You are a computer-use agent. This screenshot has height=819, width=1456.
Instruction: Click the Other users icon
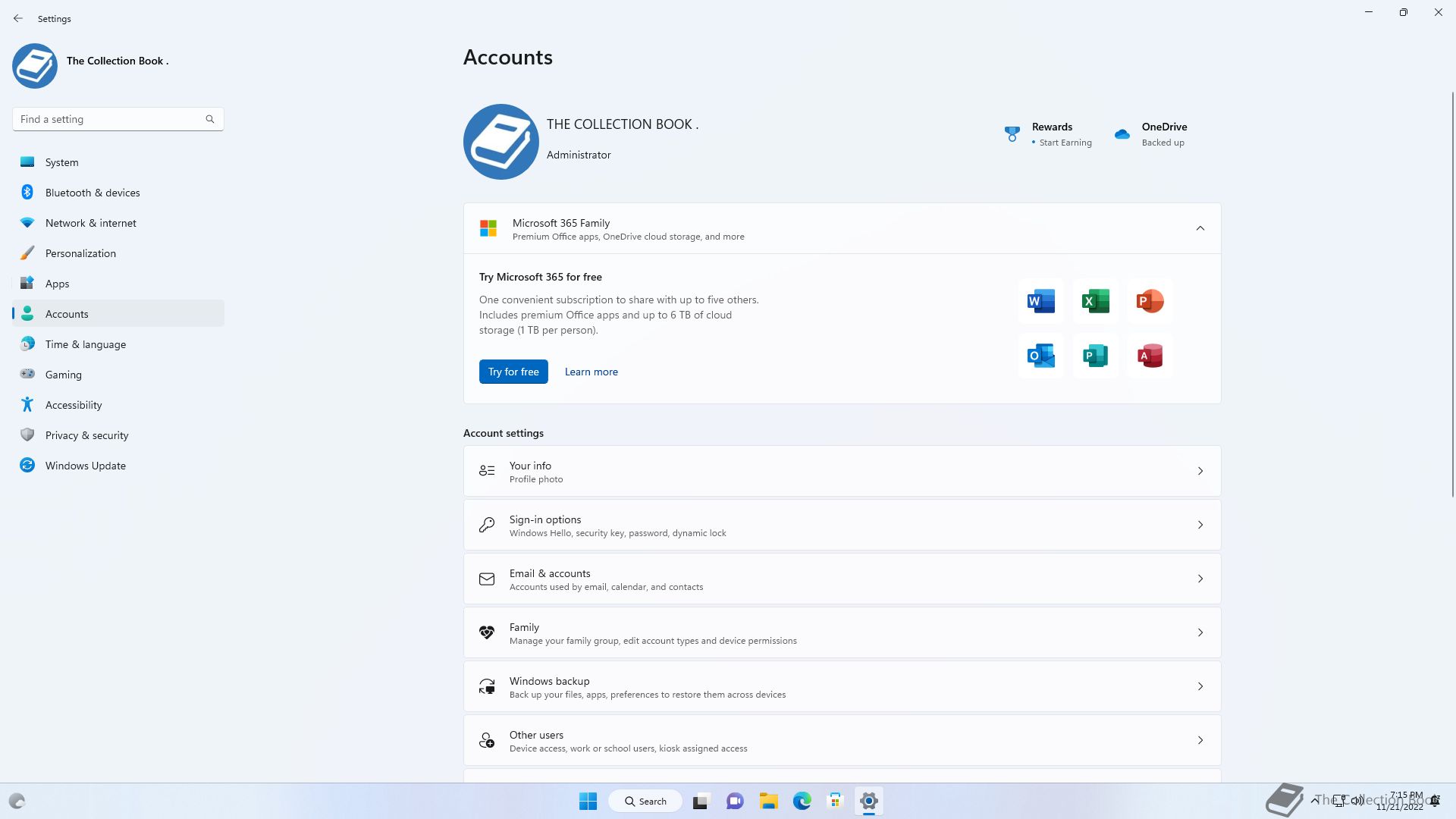click(487, 740)
